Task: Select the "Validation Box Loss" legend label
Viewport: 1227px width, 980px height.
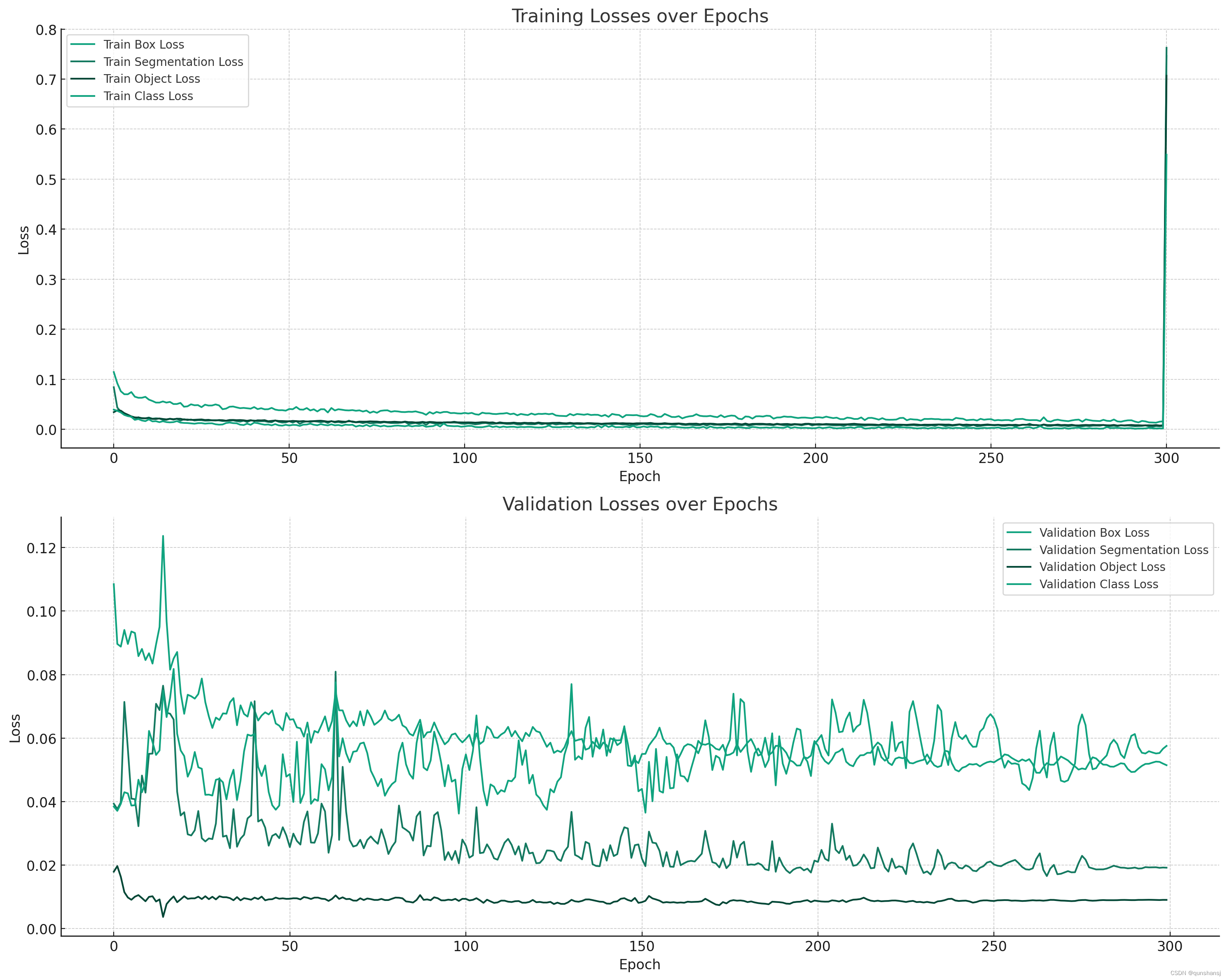Action: (x=1094, y=533)
